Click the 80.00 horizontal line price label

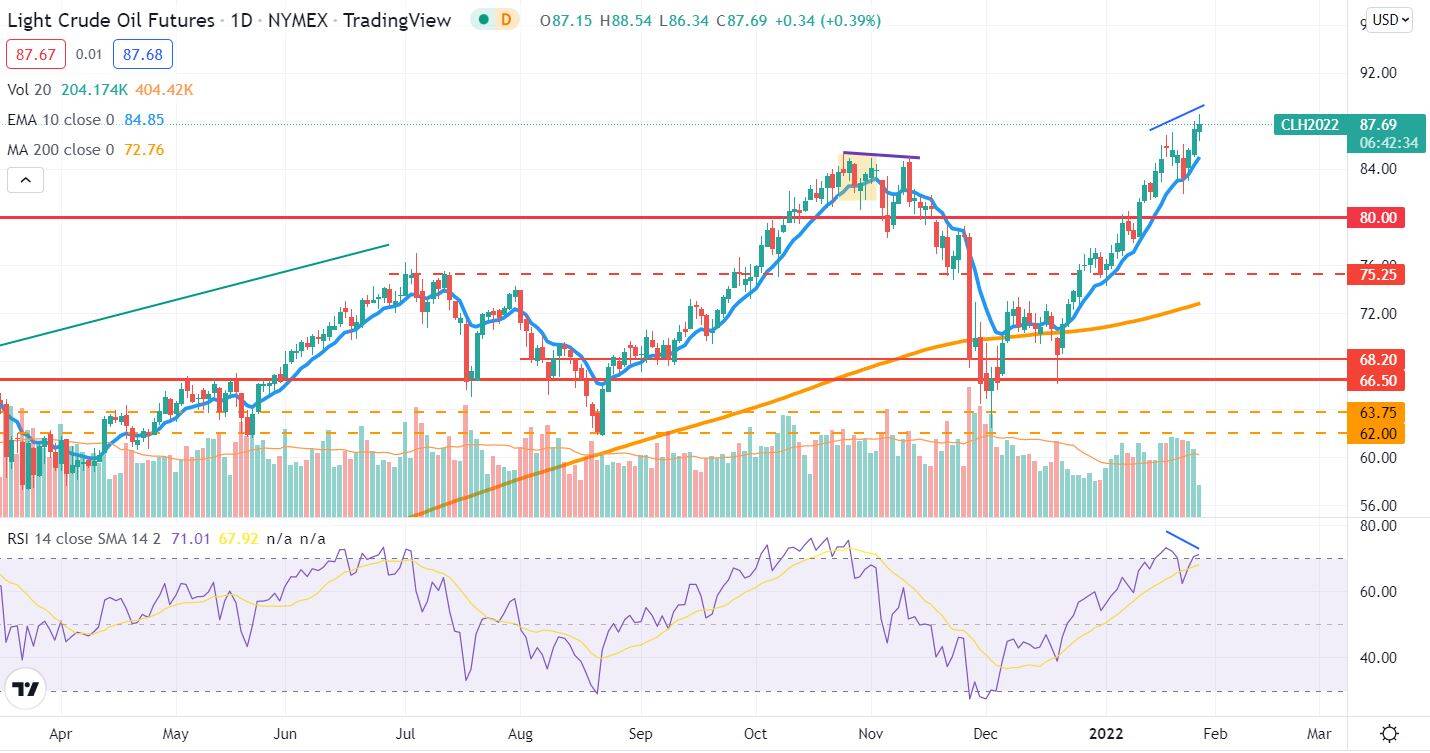(1376, 217)
